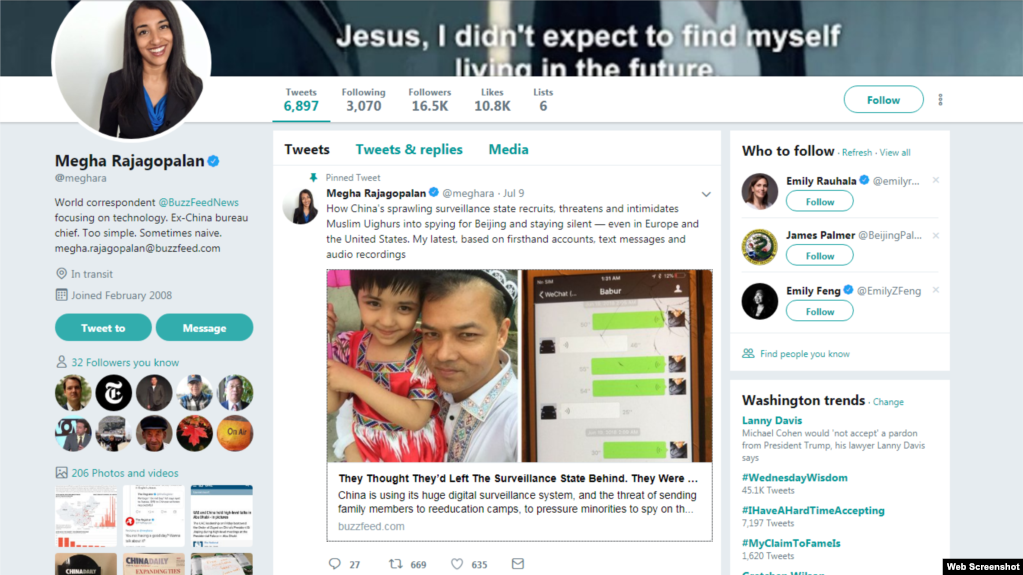The width and height of the screenshot is (1023, 575).
Task: Open the New York Times follower avatar
Action: tap(114, 393)
